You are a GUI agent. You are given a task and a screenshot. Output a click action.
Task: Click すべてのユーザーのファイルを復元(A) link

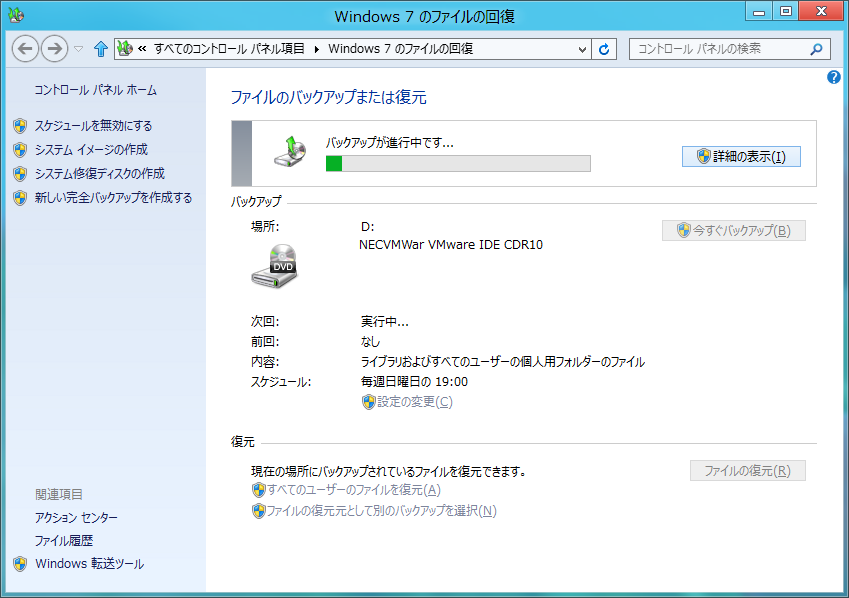[354, 490]
